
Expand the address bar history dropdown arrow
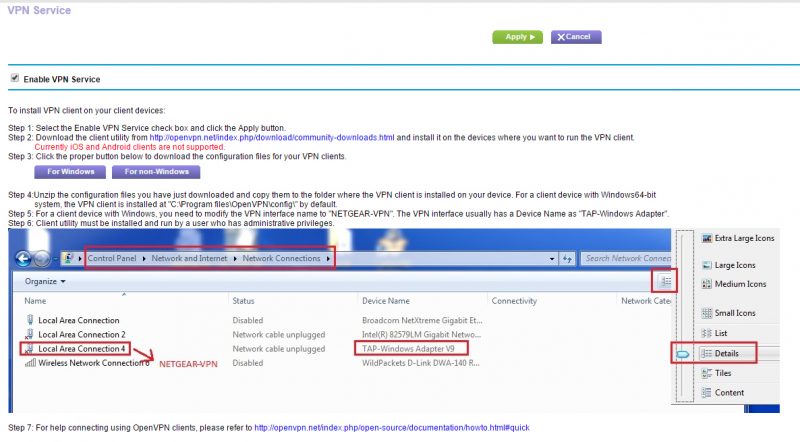pyautogui.click(x=551, y=258)
